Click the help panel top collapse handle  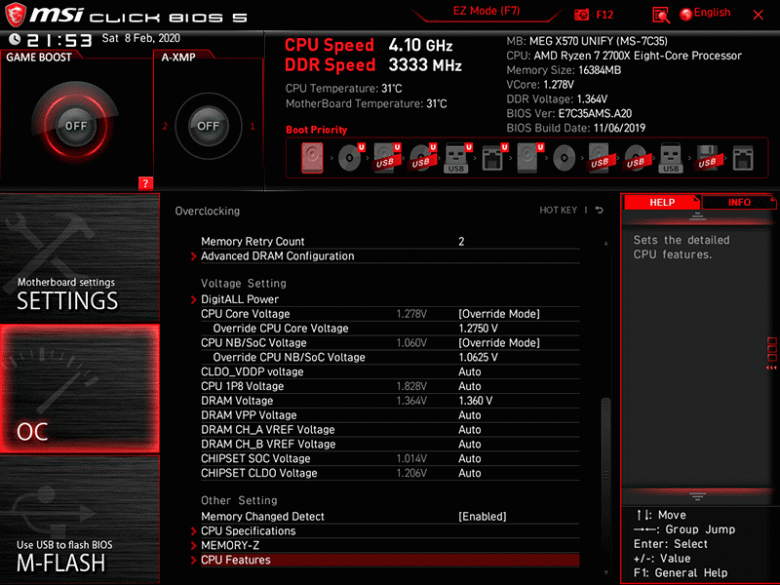click(697, 216)
